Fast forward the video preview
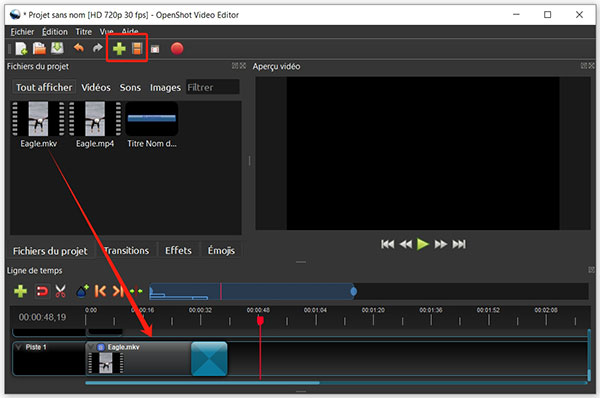600x398 pixels. click(x=440, y=244)
